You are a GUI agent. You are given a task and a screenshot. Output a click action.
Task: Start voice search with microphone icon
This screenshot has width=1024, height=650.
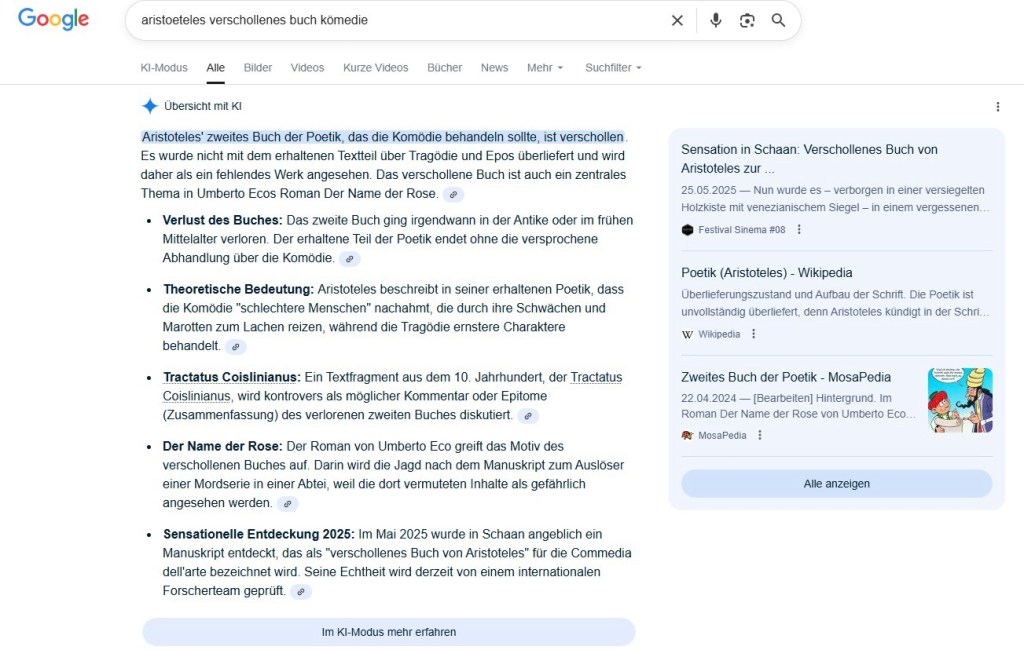tap(716, 20)
